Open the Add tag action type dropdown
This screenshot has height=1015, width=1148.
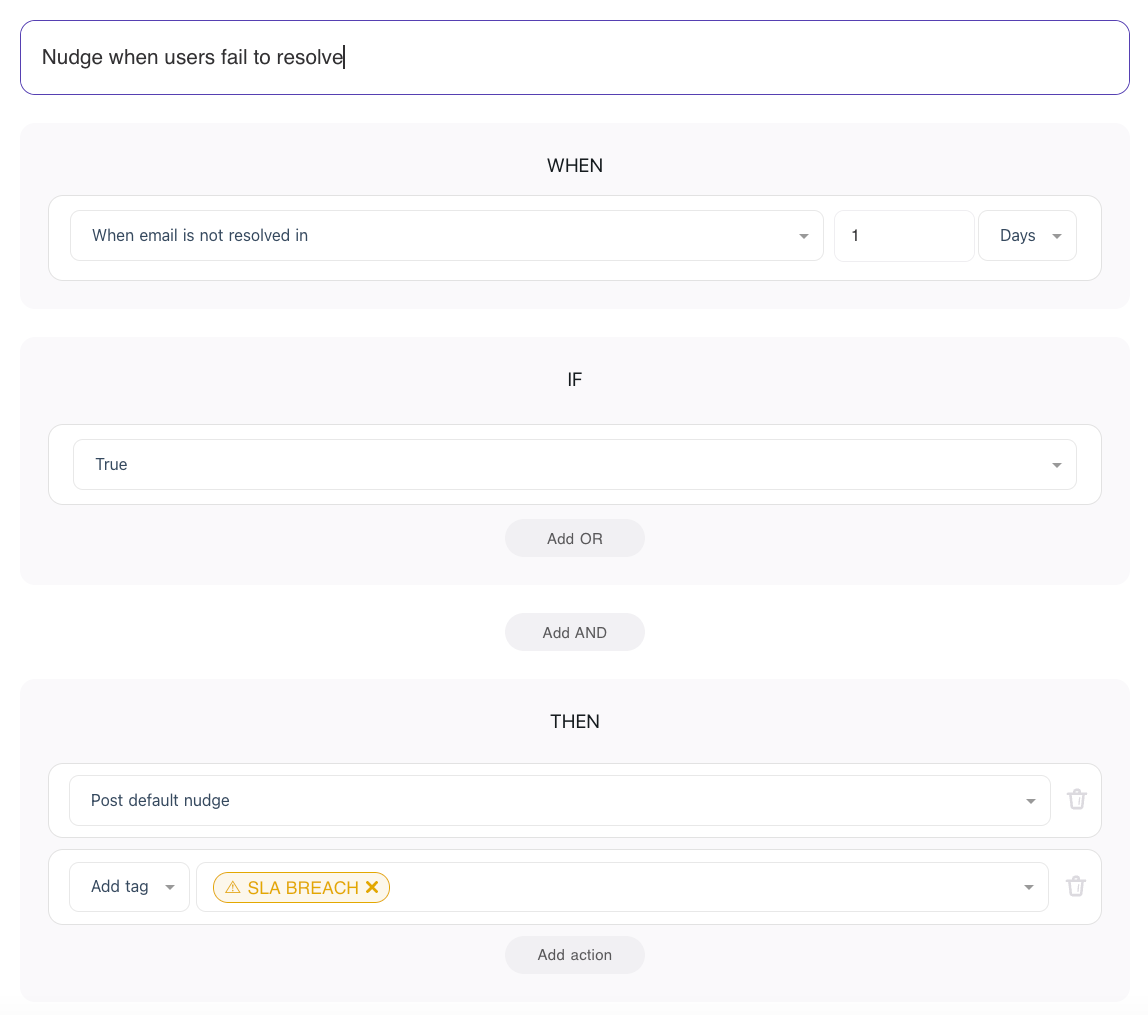click(129, 887)
